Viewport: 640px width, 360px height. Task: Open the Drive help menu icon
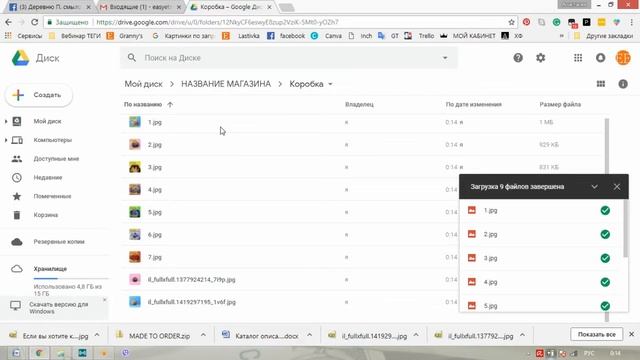point(518,58)
